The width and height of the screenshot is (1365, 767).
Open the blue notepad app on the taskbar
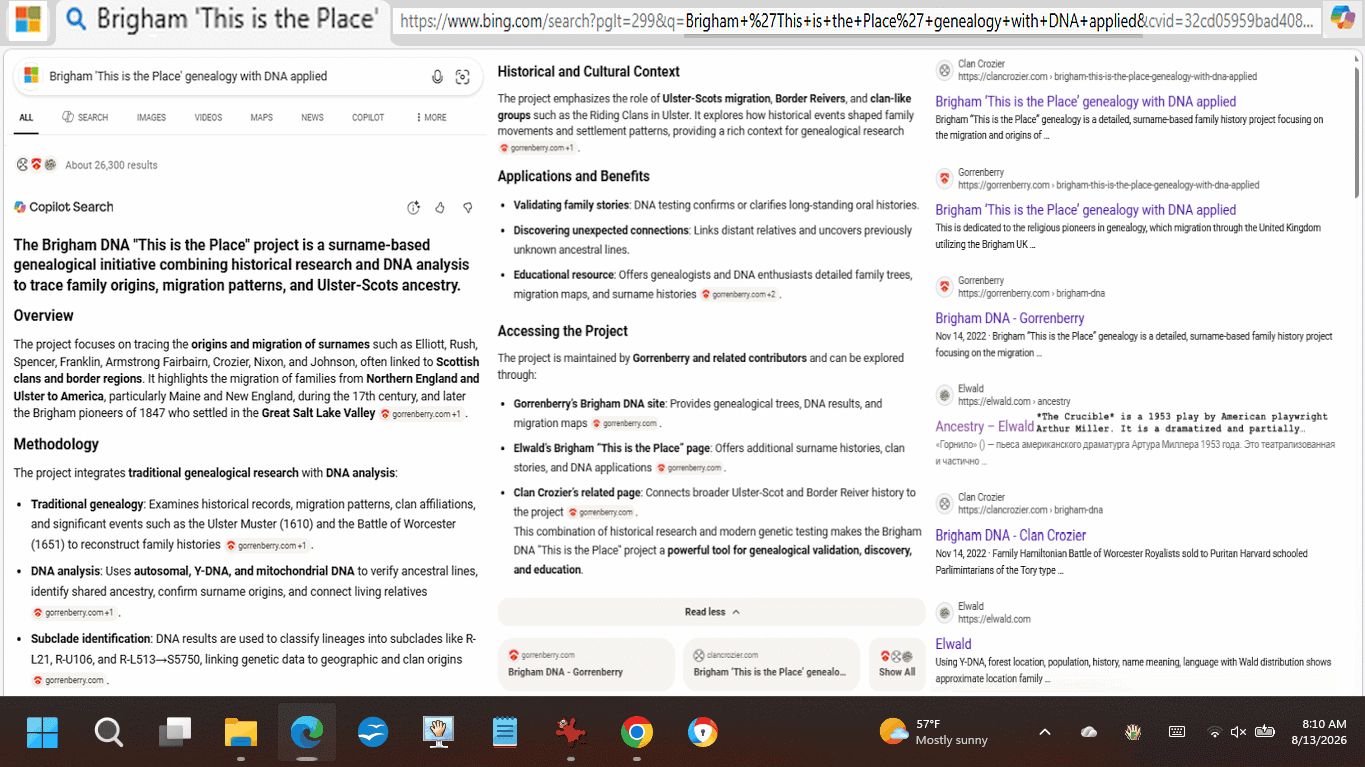pyautogui.click(x=505, y=733)
